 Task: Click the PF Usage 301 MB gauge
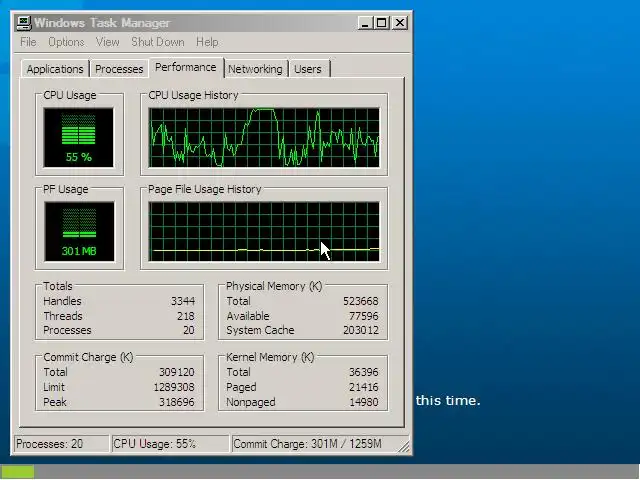coord(79,231)
